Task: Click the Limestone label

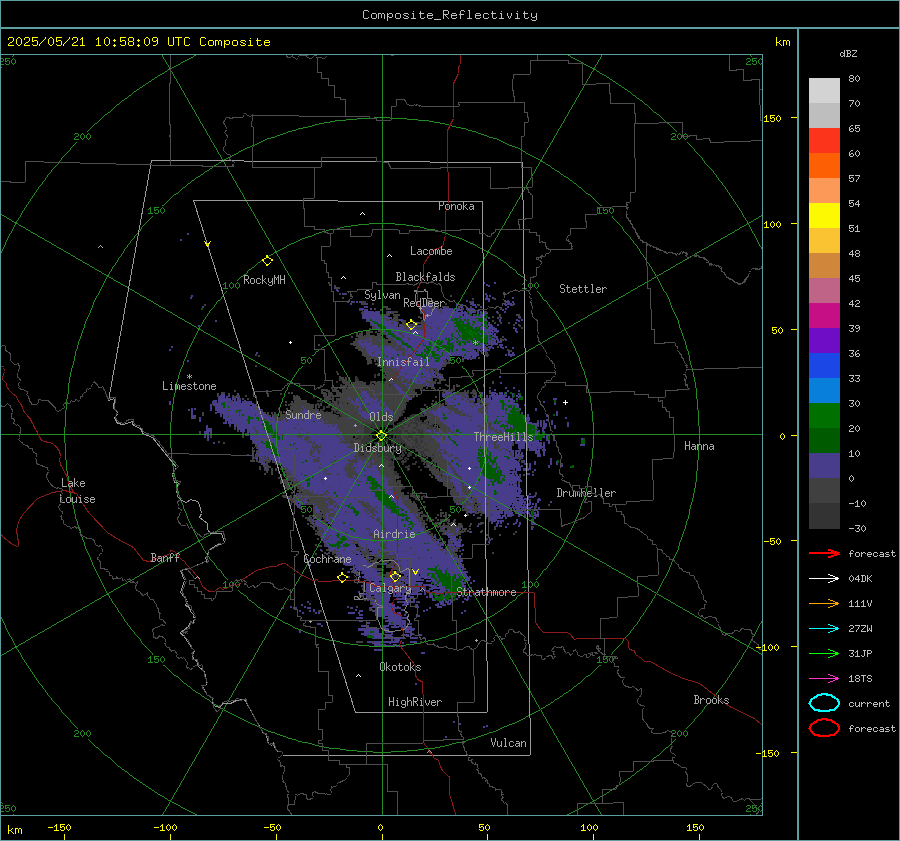Action: point(189,386)
